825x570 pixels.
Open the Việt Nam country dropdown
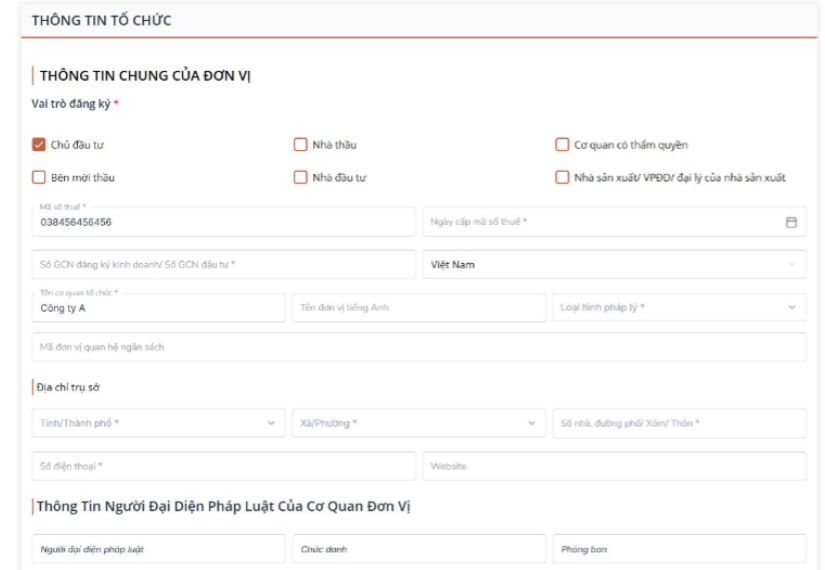pos(614,265)
